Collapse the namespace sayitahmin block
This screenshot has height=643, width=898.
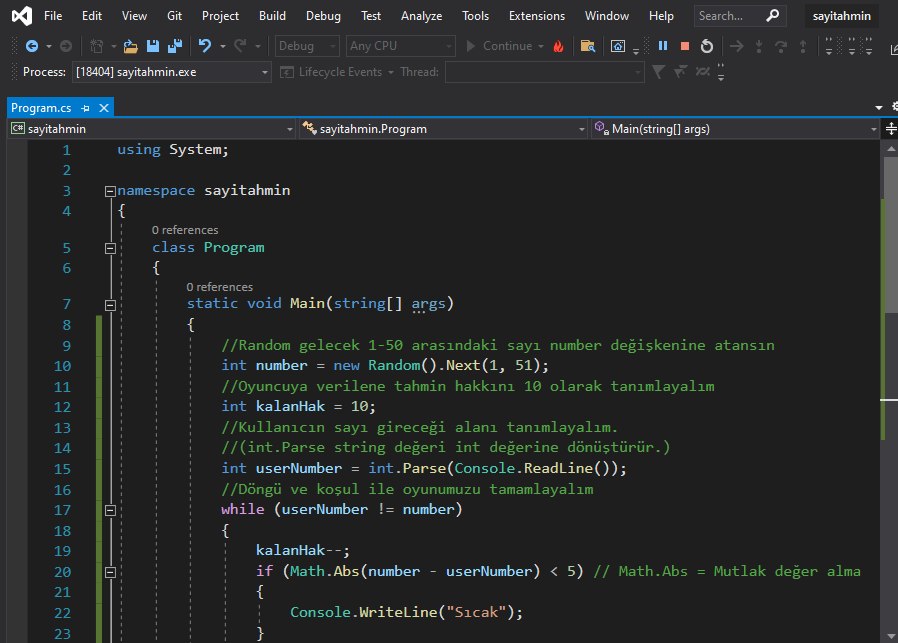click(110, 190)
